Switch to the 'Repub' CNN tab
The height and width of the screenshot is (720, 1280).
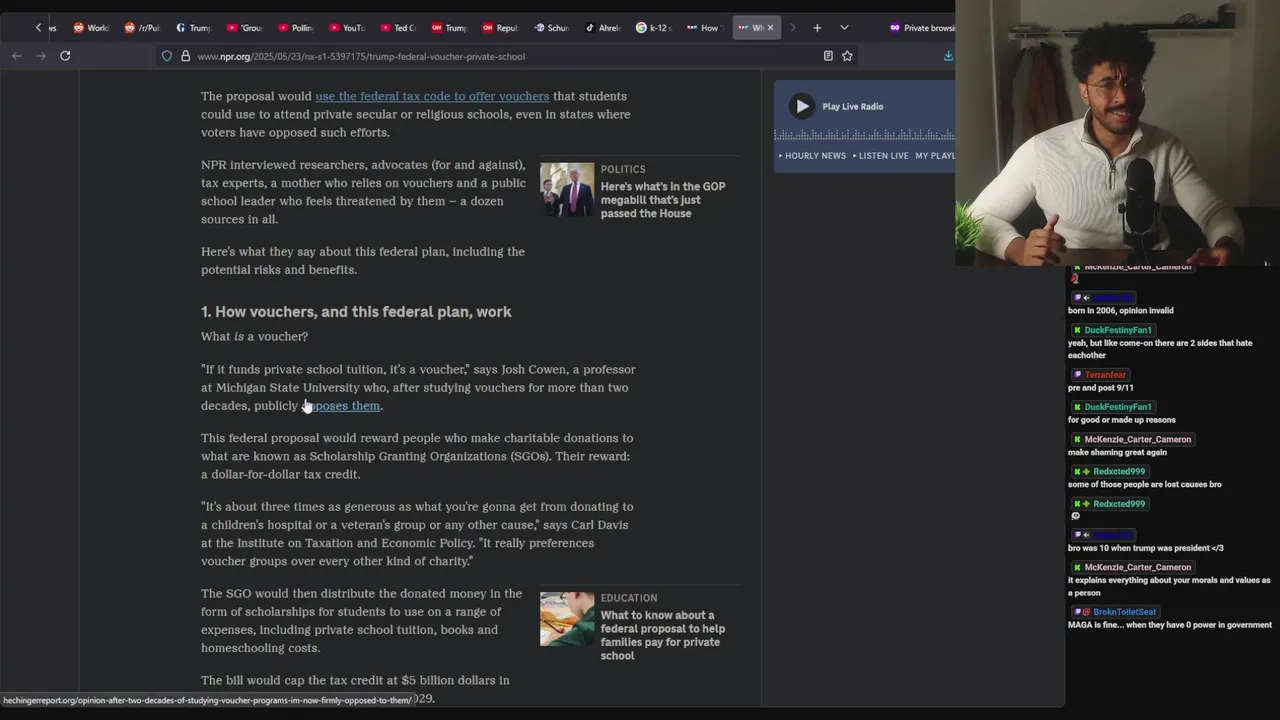tap(500, 28)
